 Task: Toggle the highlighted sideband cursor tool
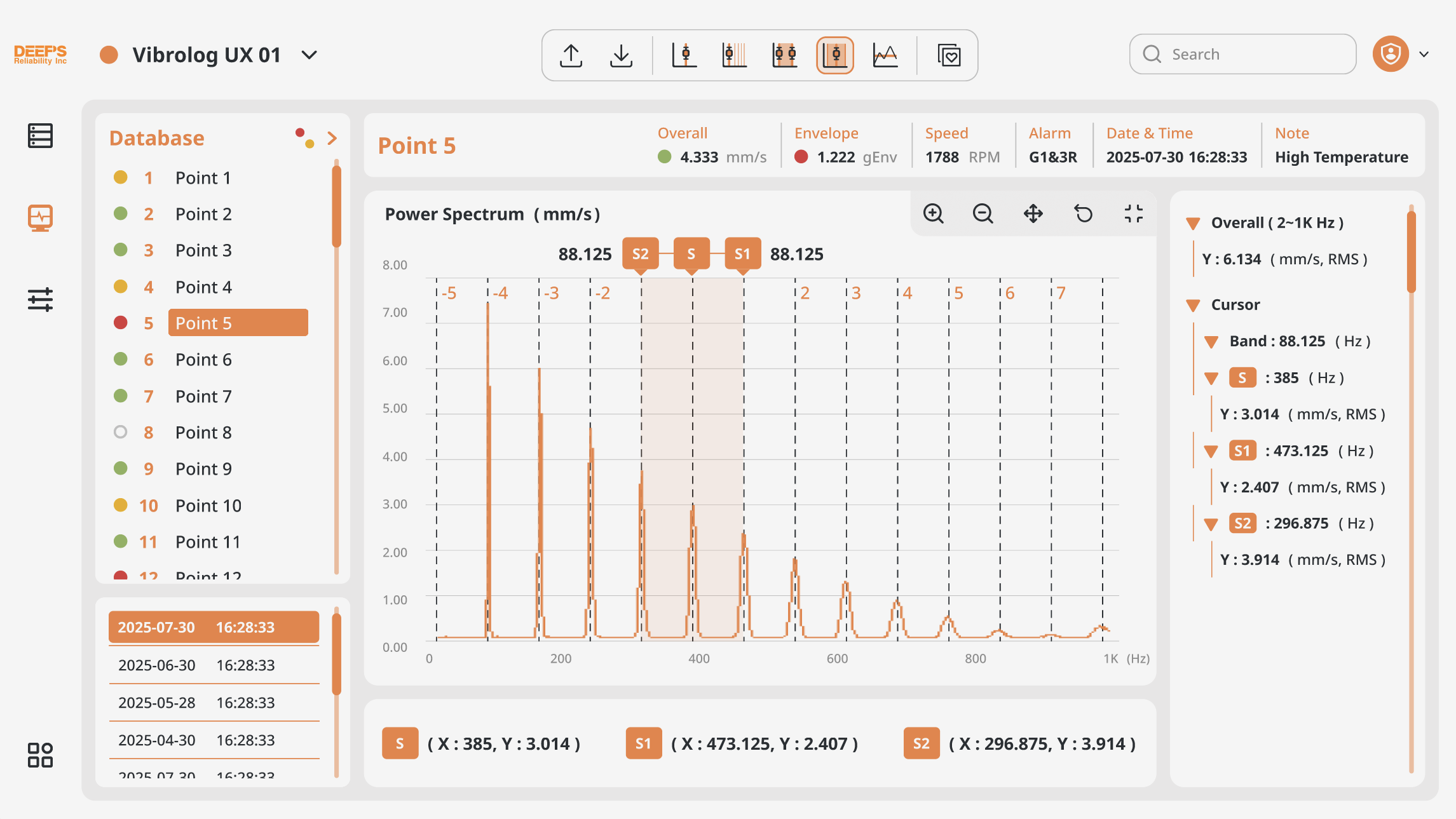point(834,55)
